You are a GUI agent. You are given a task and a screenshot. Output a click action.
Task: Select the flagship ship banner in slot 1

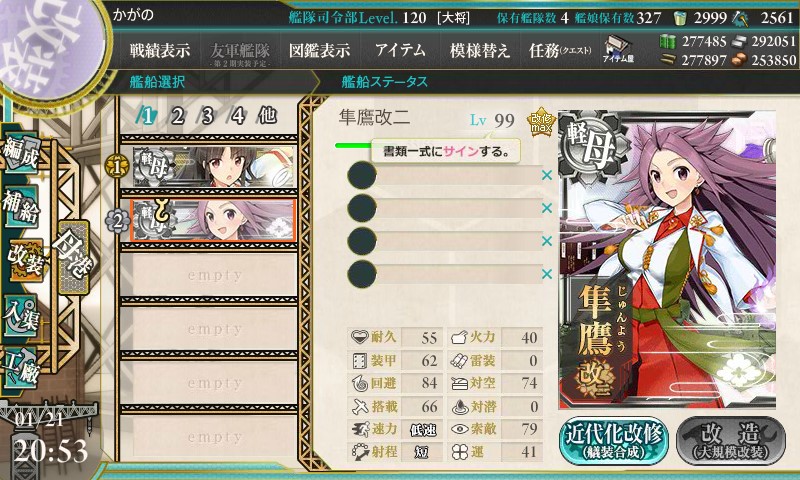pyautogui.click(x=214, y=166)
